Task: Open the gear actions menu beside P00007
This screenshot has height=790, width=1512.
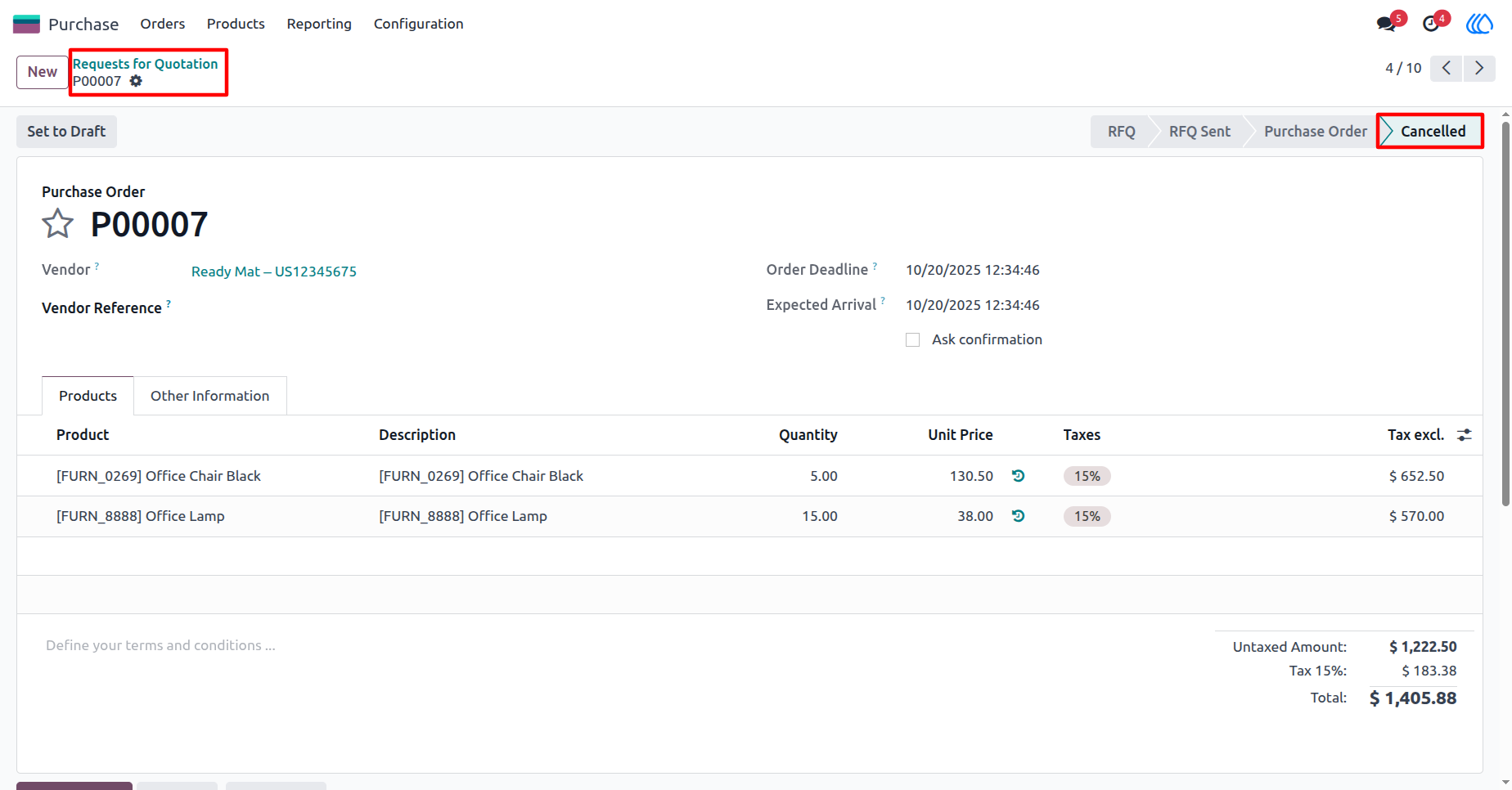Action: tap(136, 81)
